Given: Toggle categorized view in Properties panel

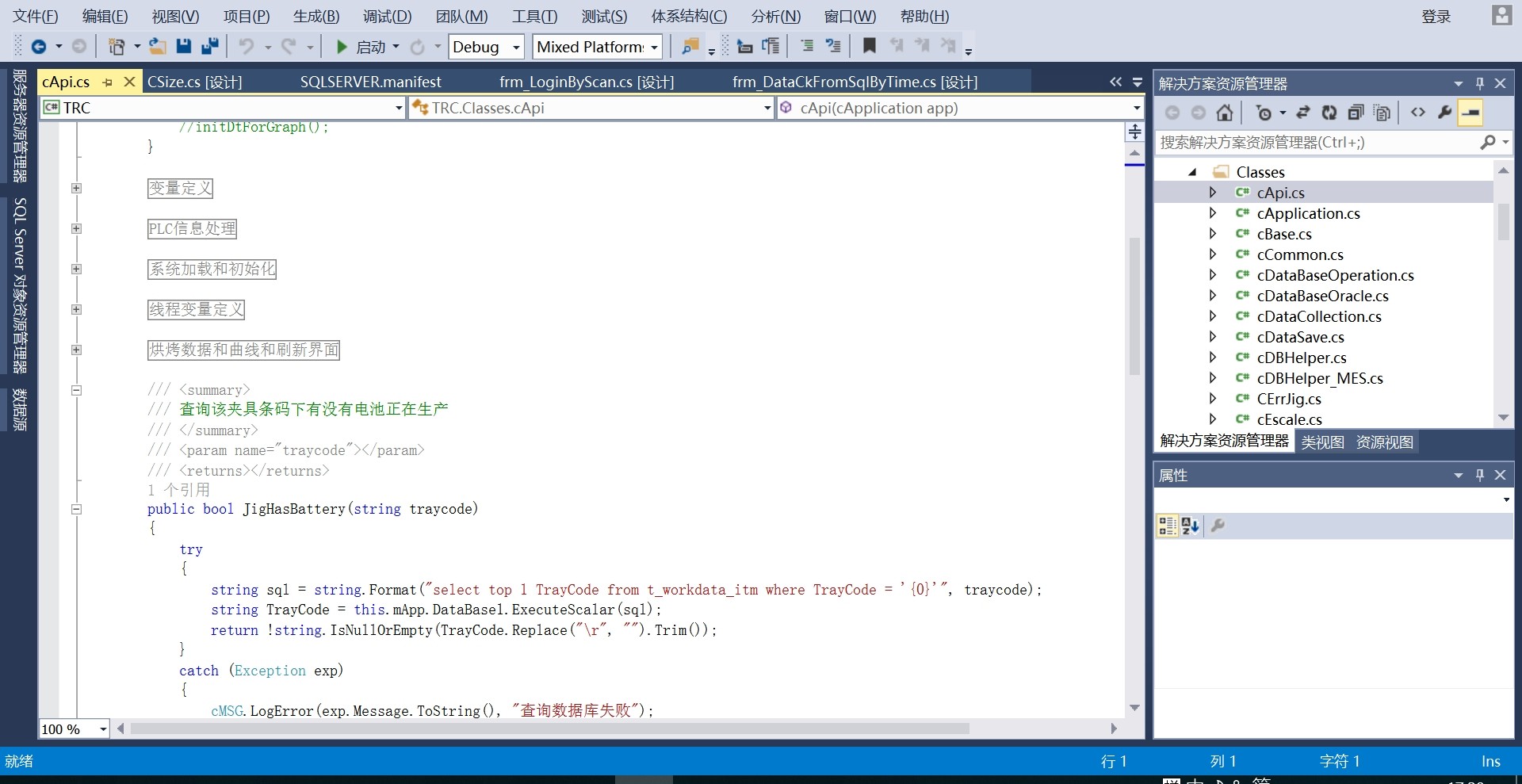Looking at the screenshot, I should click(1167, 526).
